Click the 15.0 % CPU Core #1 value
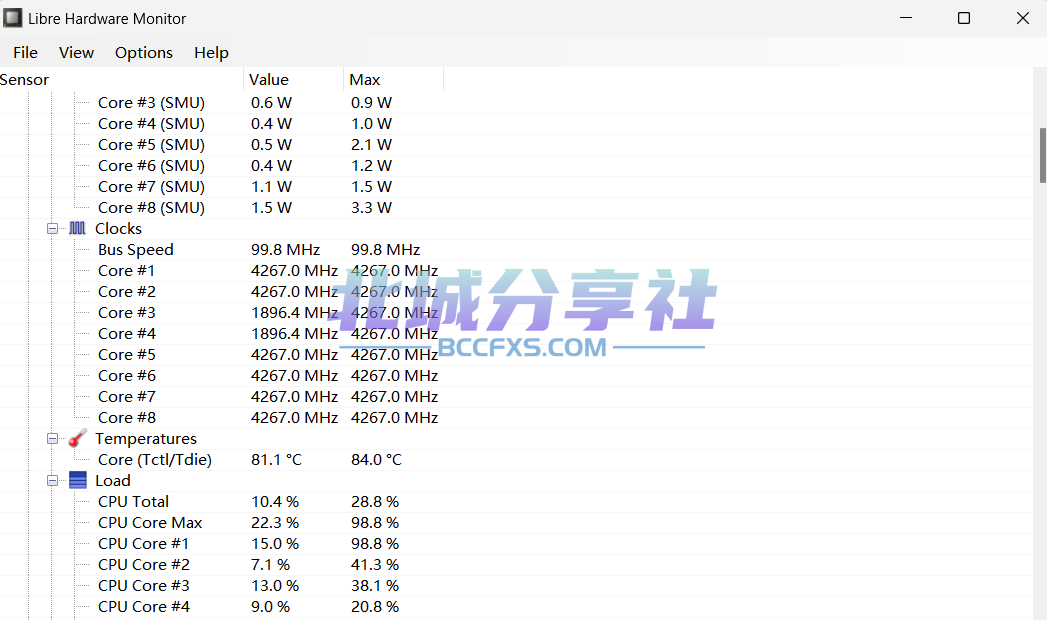Screen dimensions: 1047x620 275,544
